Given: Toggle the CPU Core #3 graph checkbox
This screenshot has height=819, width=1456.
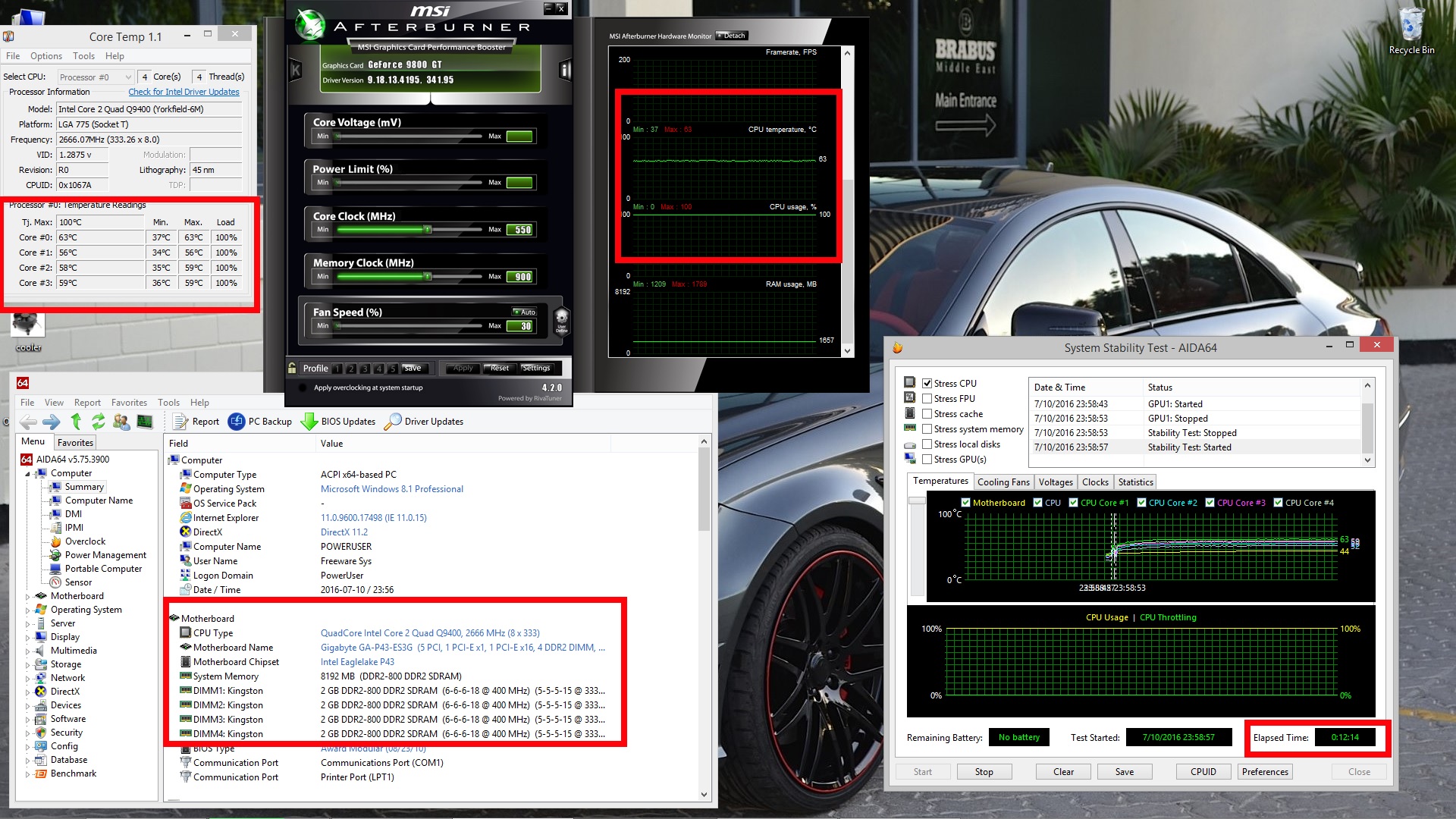Looking at the screenshot, I should pos(1210,503).
